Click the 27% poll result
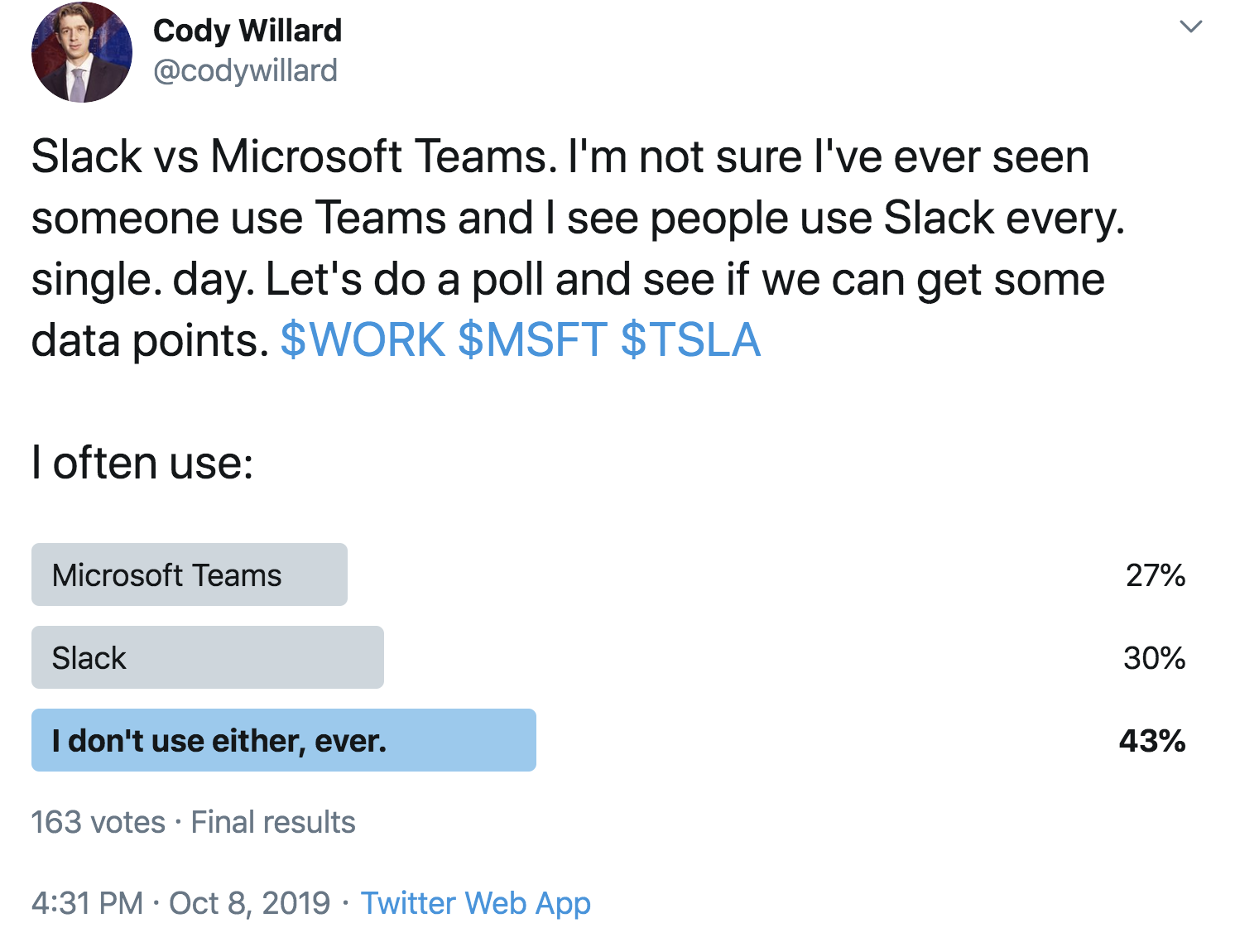Viewport: 1235px width, 952px height. (x=1156, y=575)
